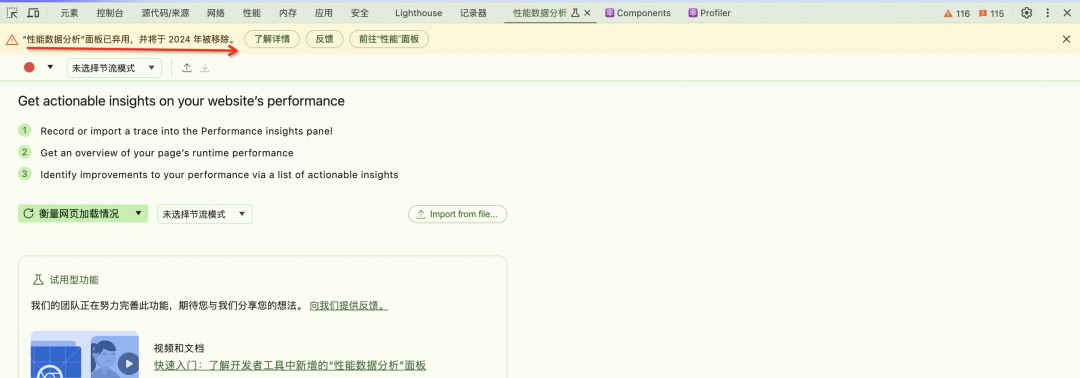Switch to the 性能 tab
This screenshot has height=378, width=1080.
pos(252,13)
